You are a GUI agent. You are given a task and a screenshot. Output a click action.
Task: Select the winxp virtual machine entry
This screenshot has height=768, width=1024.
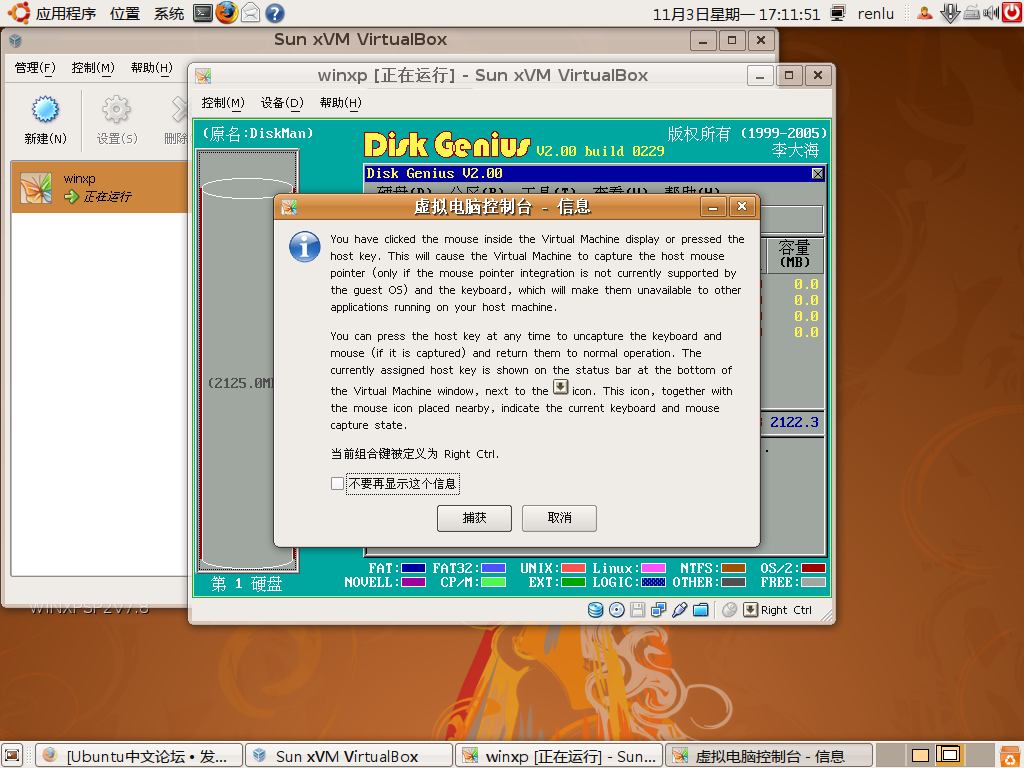(x=100, y=187)
